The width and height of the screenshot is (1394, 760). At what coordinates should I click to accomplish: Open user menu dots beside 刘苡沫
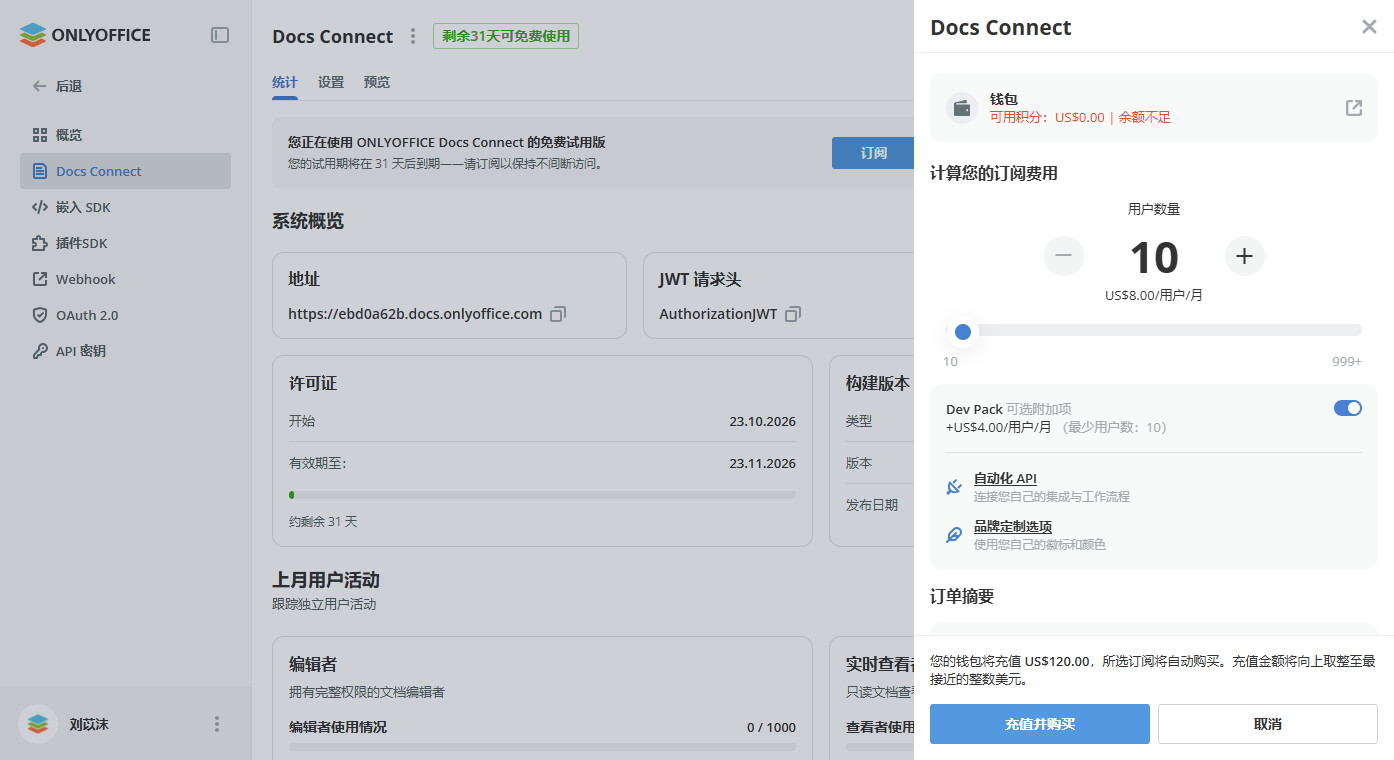tap(217, 724)
